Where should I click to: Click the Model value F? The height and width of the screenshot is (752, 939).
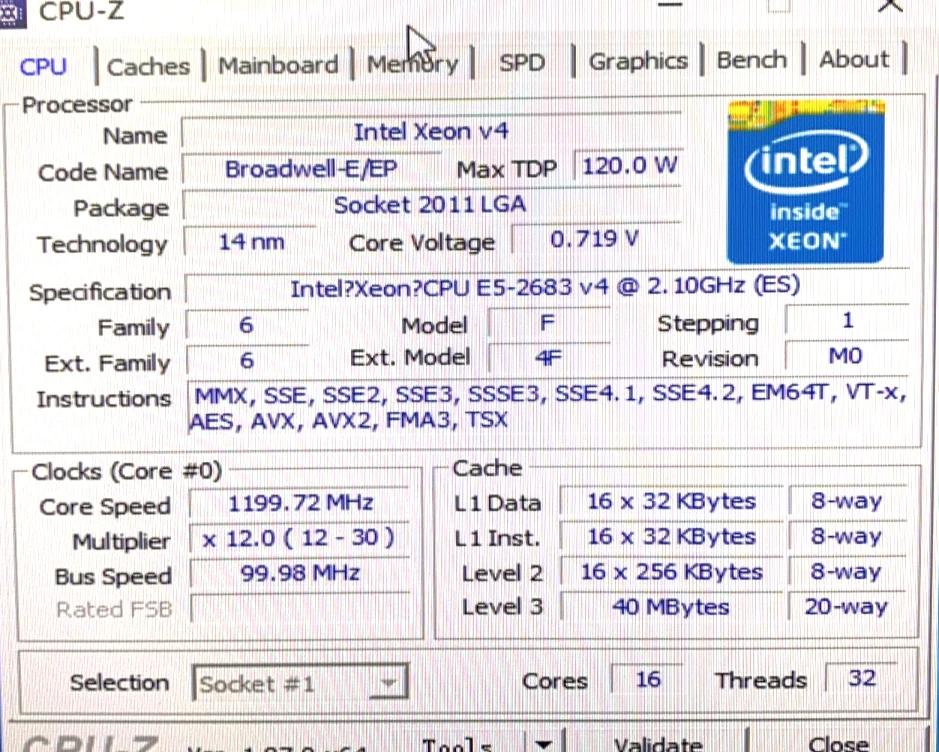point(547,323)
